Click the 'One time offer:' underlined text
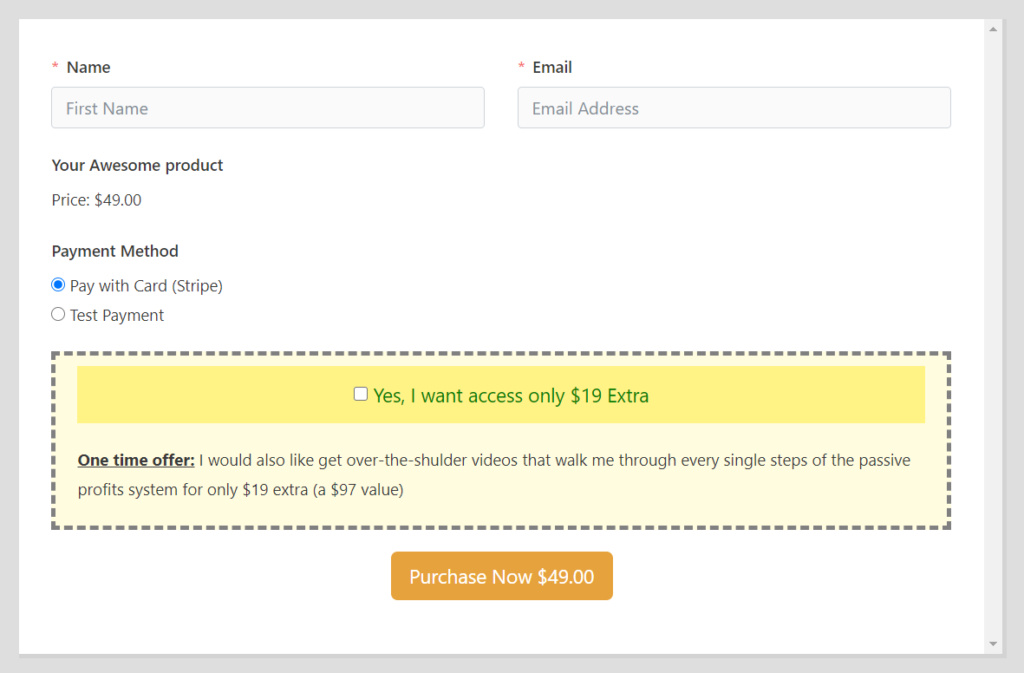1024x673 pixels. click(135, 460)
